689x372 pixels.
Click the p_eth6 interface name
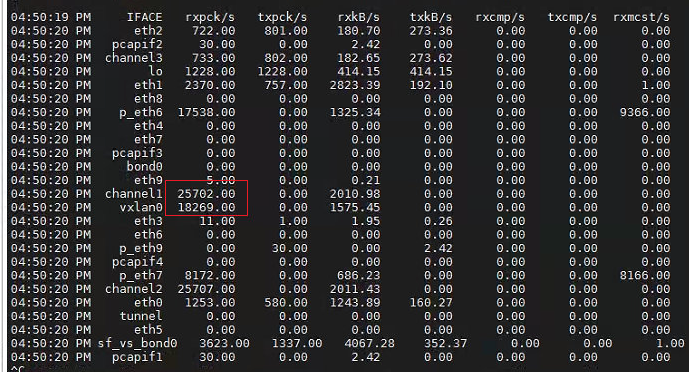click(x=141, y=112)
